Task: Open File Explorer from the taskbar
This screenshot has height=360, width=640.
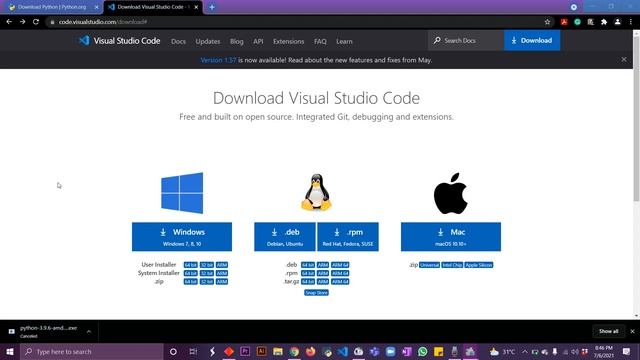Action: (278, 351)
